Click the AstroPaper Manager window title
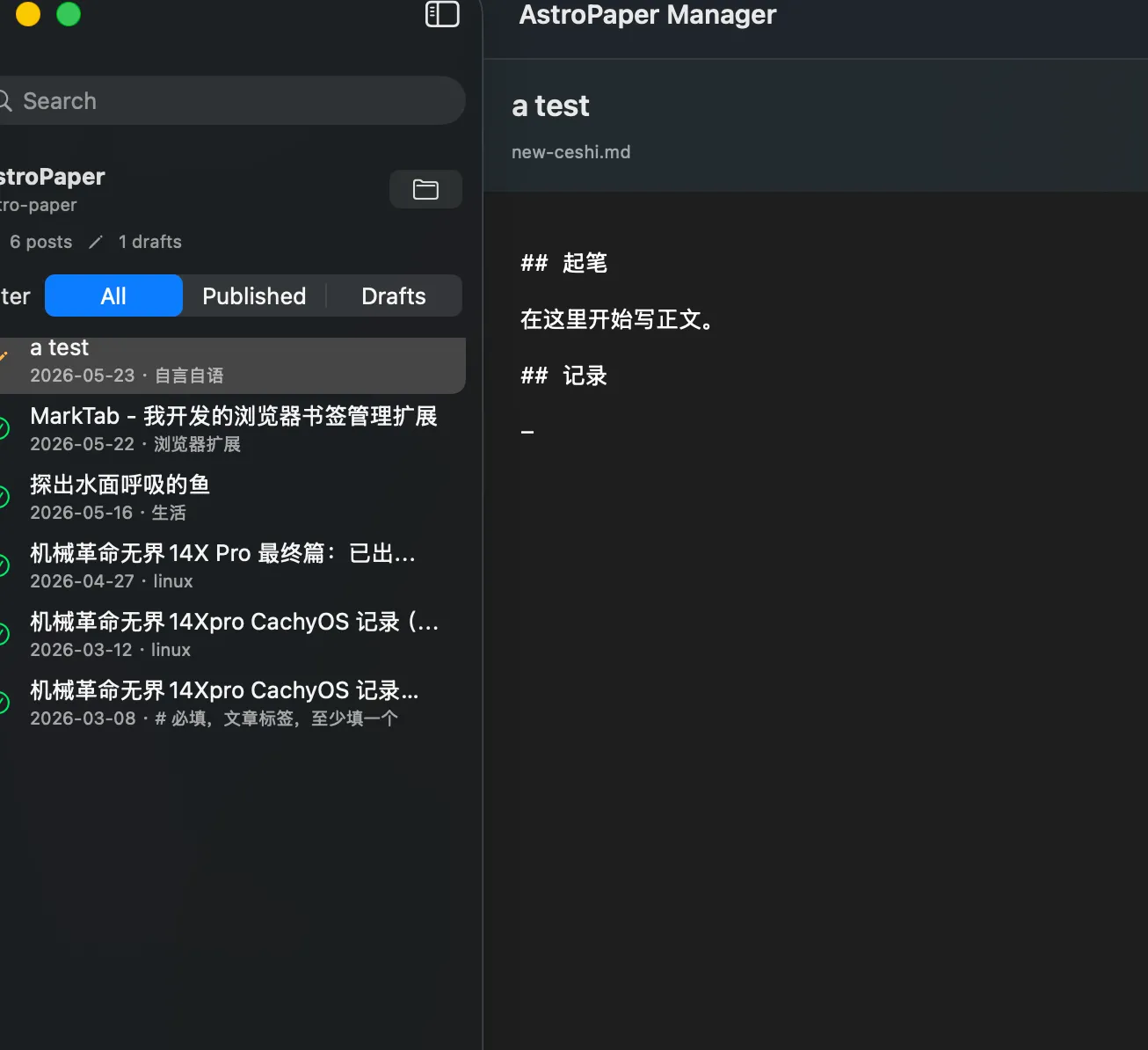The width and height of the screenshot is (1148, 1050). (x=648, y=15)
